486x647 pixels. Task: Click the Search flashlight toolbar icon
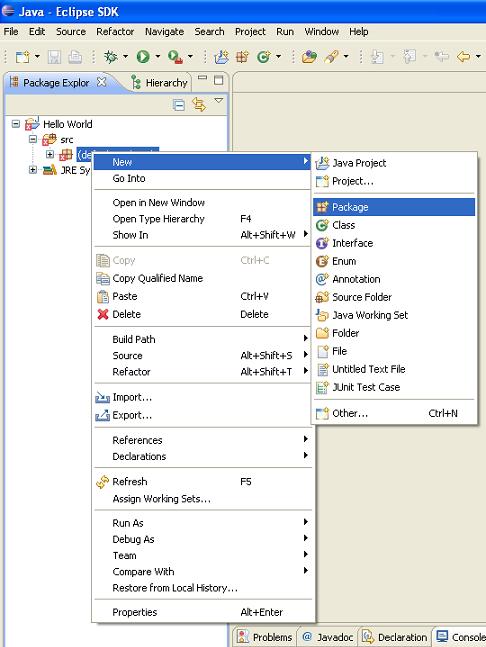(x=331, y=57)
